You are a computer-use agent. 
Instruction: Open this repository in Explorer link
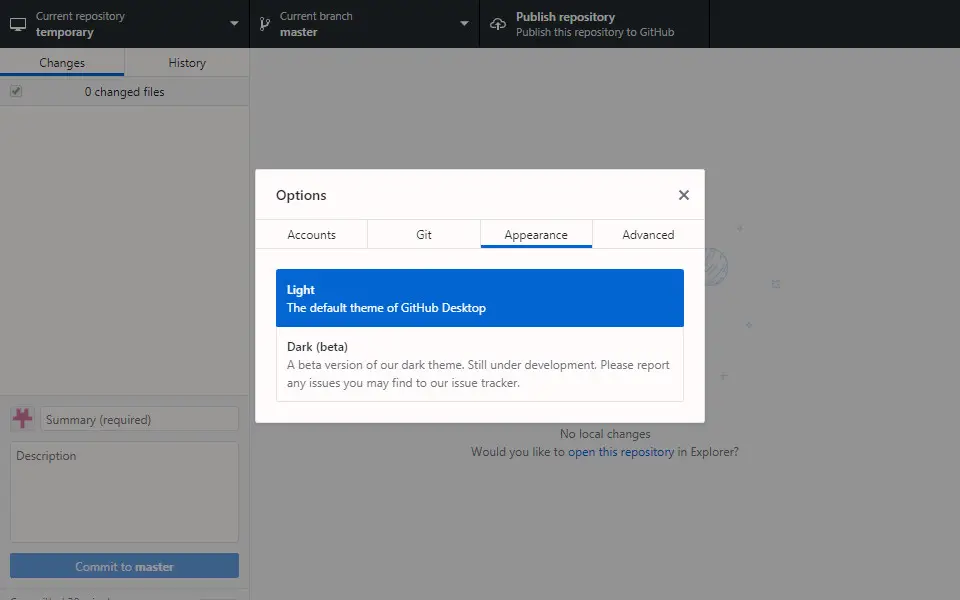[621, 452]
